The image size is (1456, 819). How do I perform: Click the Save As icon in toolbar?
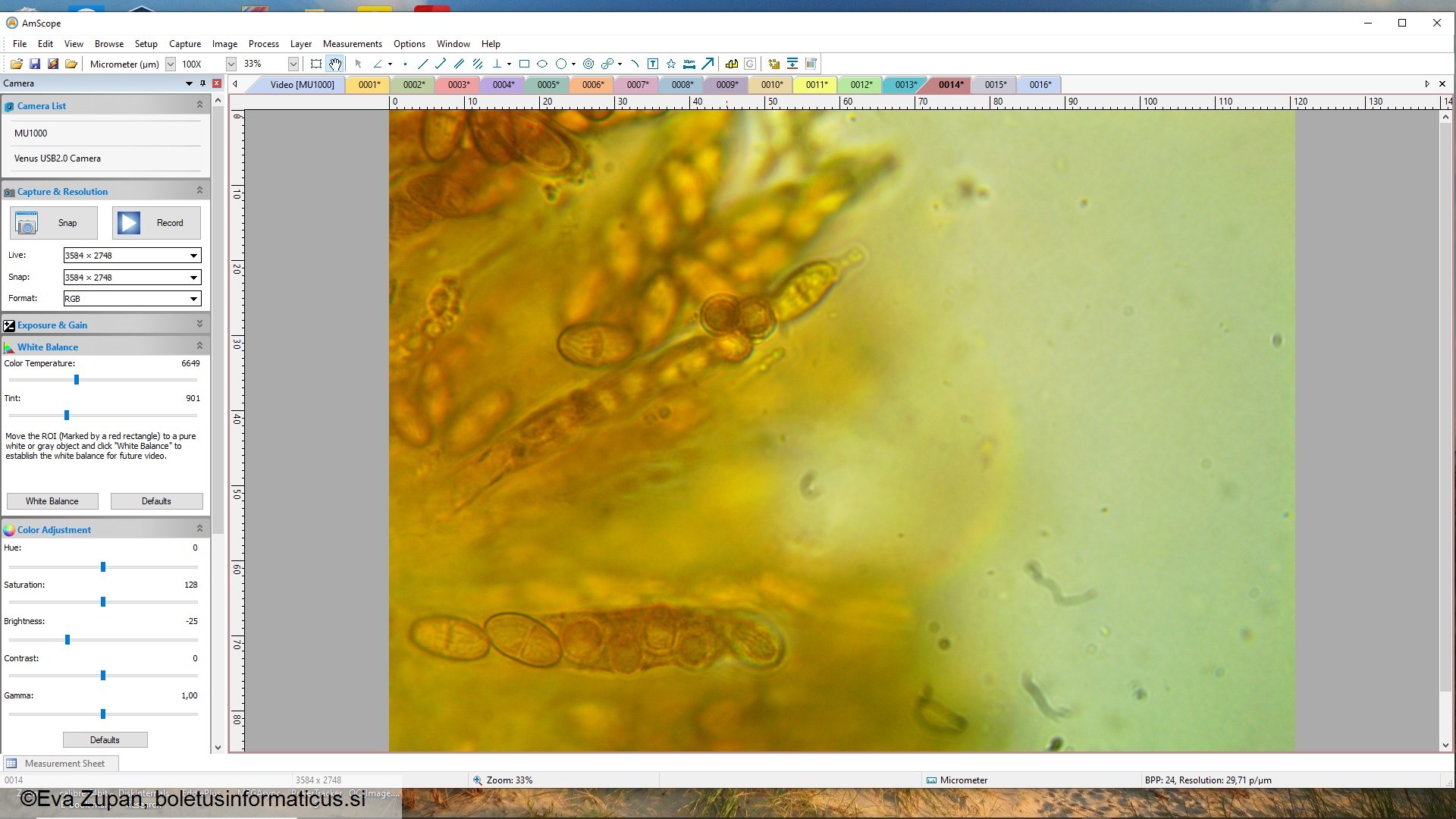click(52, 64)
